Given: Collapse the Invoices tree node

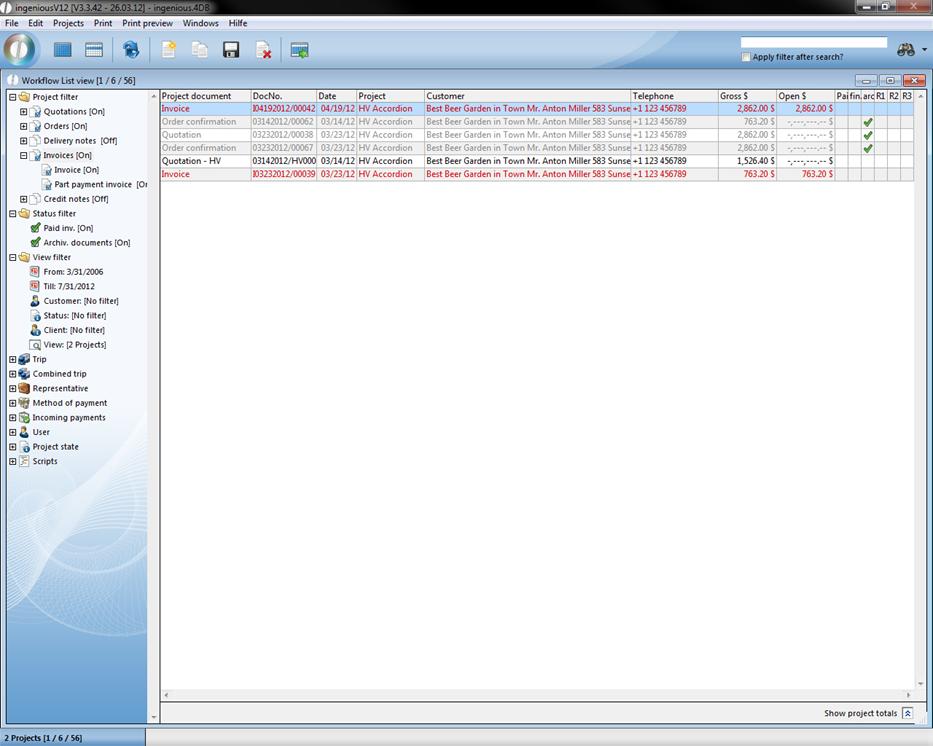Looking at the screenshot, I should pyautogui.click(x=24, y=156).
